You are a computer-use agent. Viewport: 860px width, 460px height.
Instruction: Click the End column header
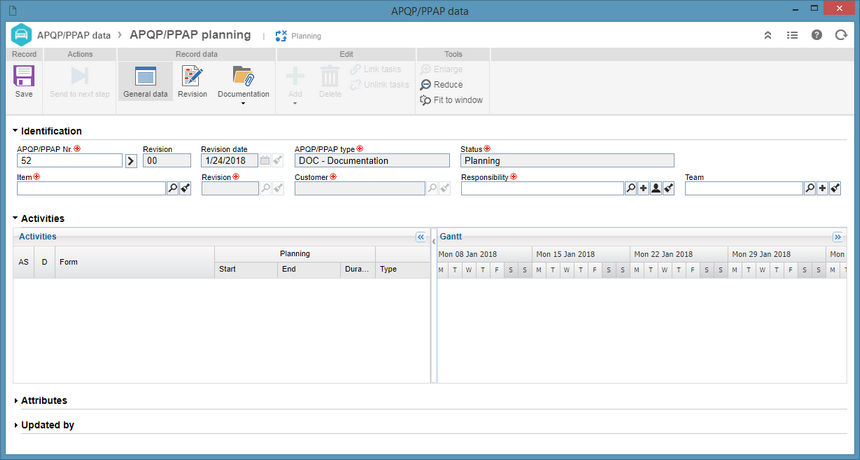click(x=309, y=269)
